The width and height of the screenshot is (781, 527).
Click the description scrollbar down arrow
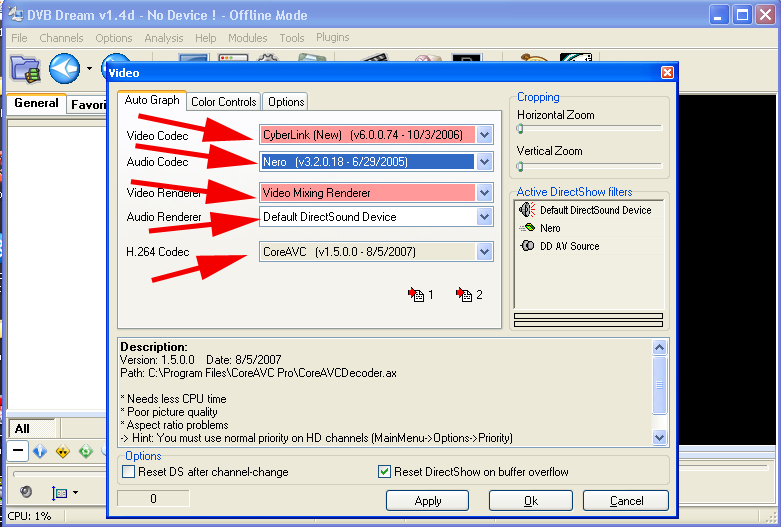coord(659,437)
